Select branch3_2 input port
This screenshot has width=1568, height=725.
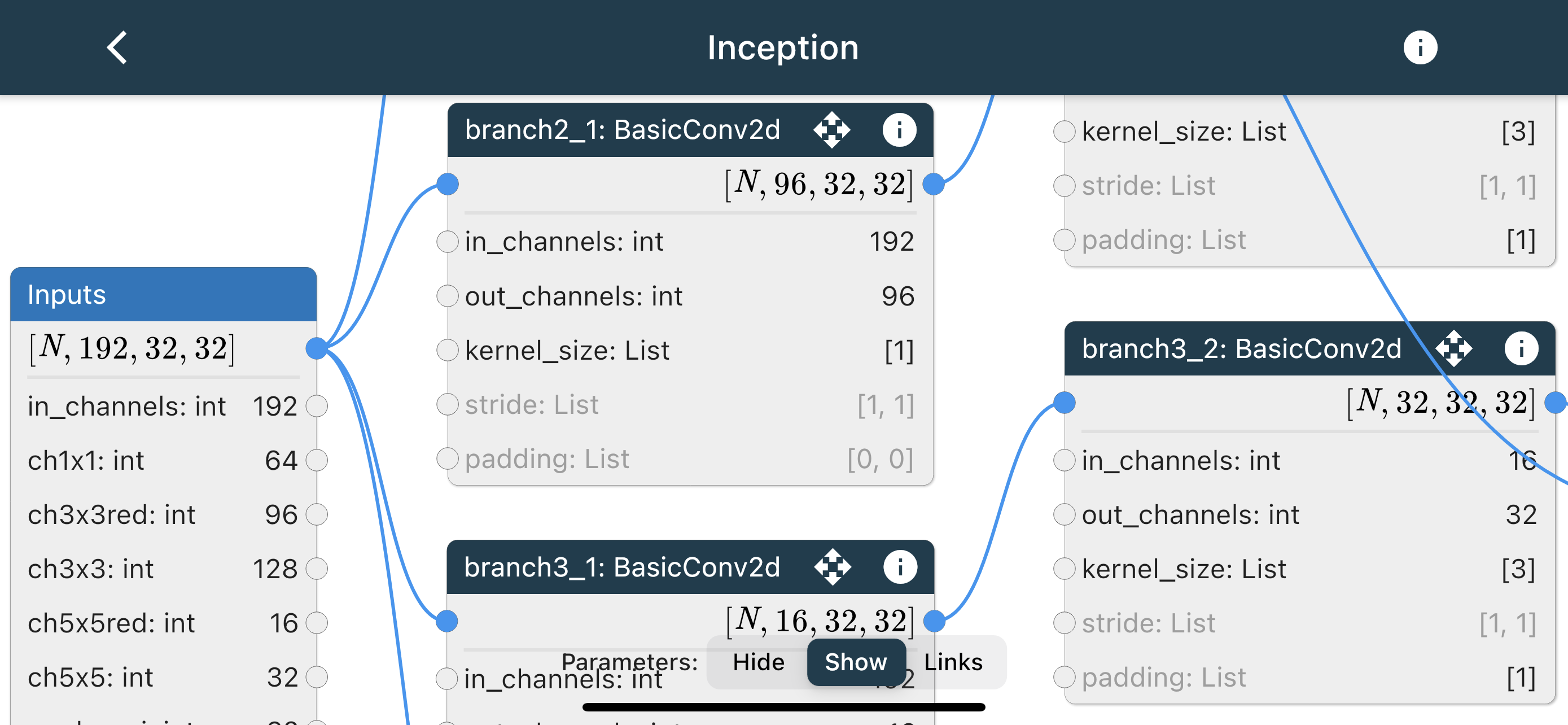(x=1064, y=403)
